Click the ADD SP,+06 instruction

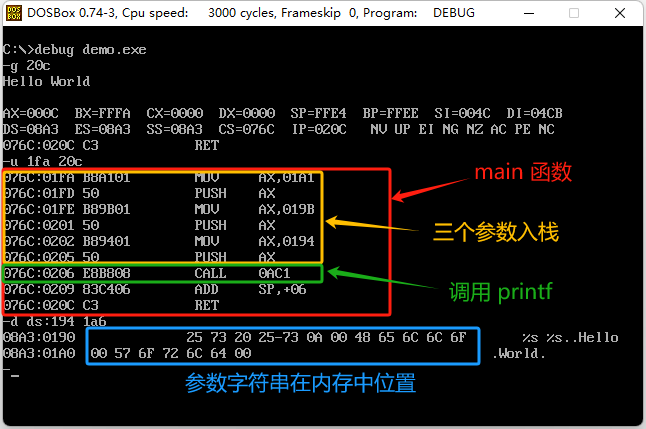[250, 289]
